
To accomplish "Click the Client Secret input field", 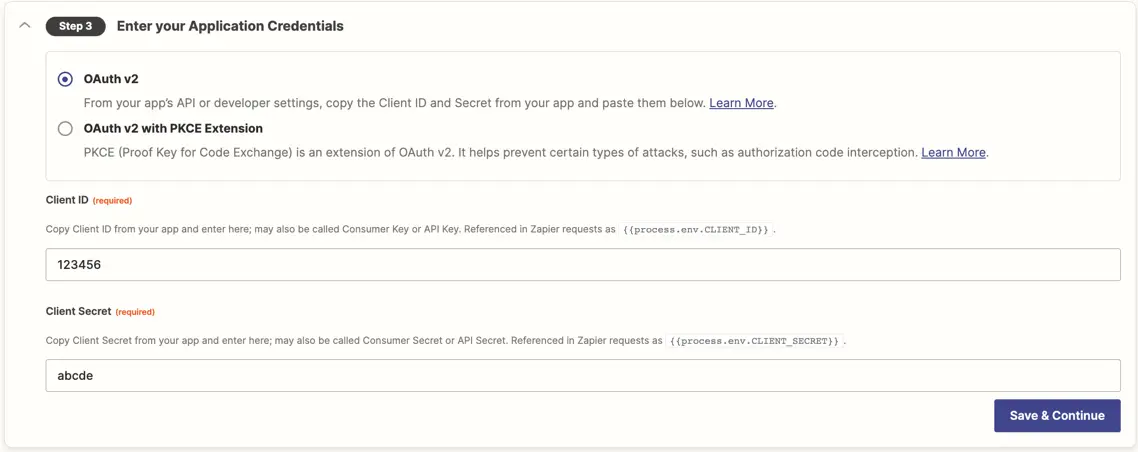I will click(x=583, y=376).
